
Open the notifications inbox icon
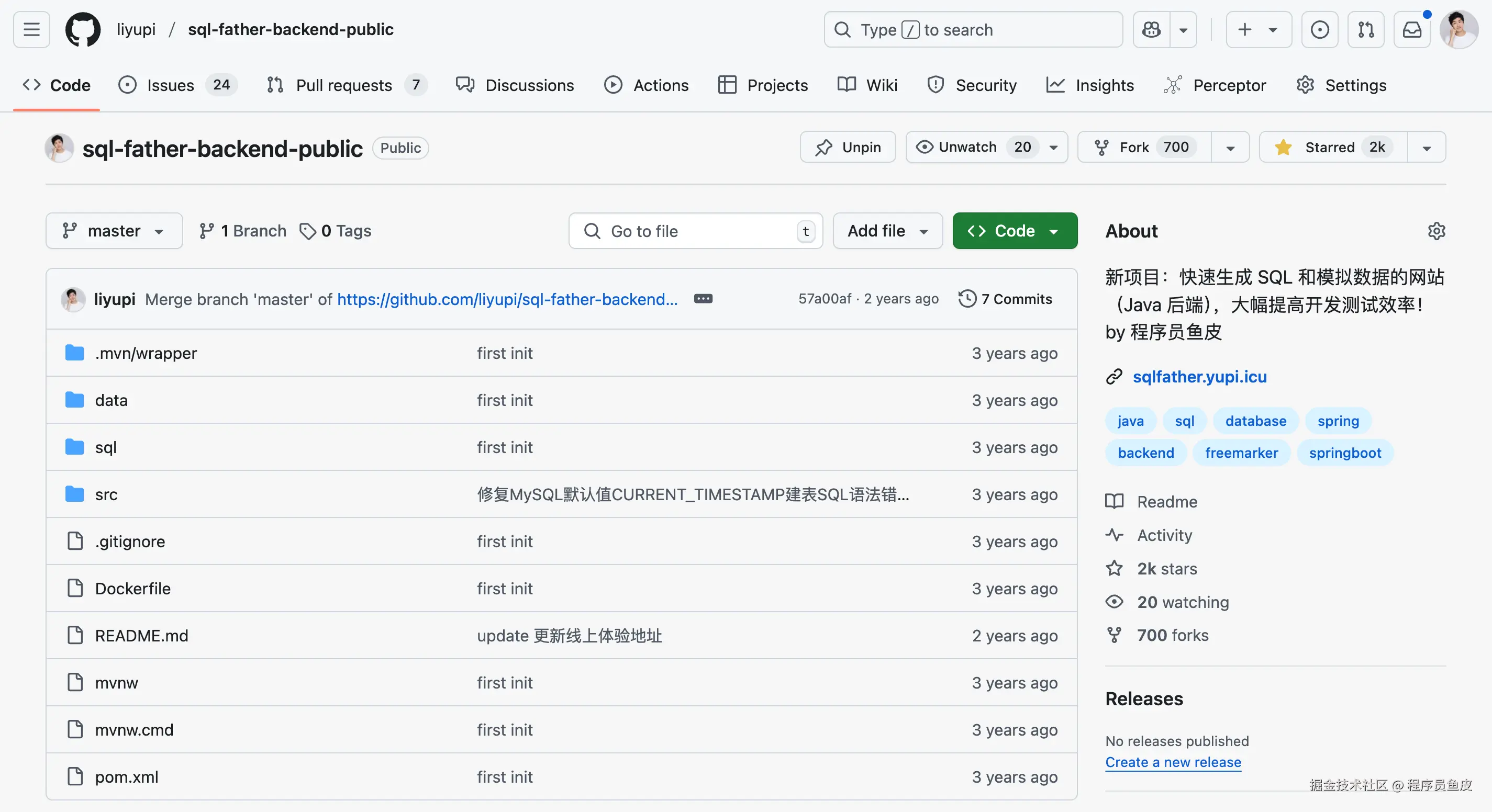1411,29
